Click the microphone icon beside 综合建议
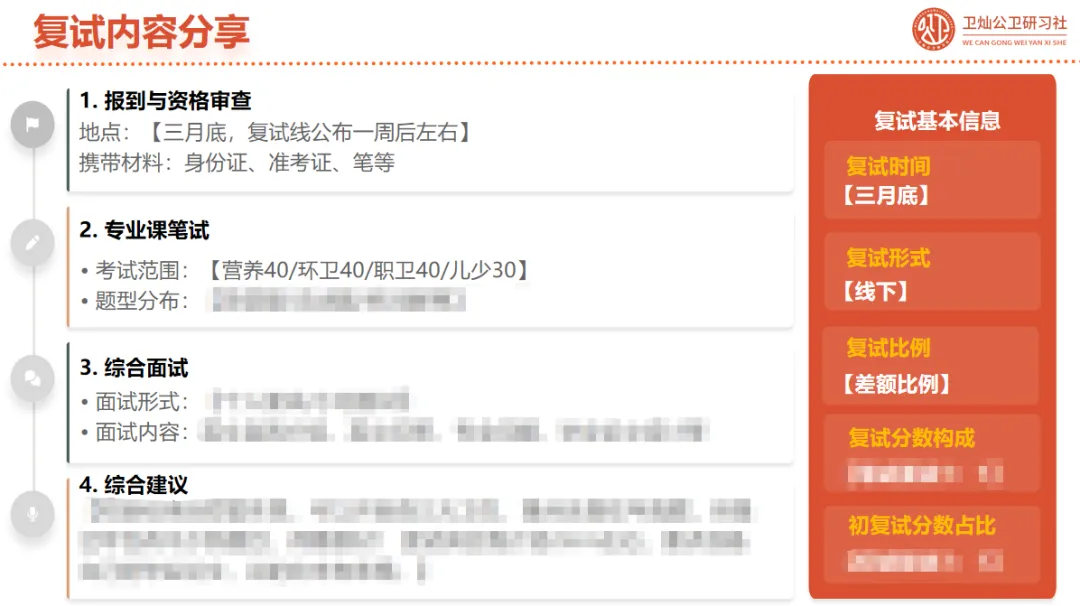The height and width of the screenshot is (606, 1080). [x=32, y=513]
